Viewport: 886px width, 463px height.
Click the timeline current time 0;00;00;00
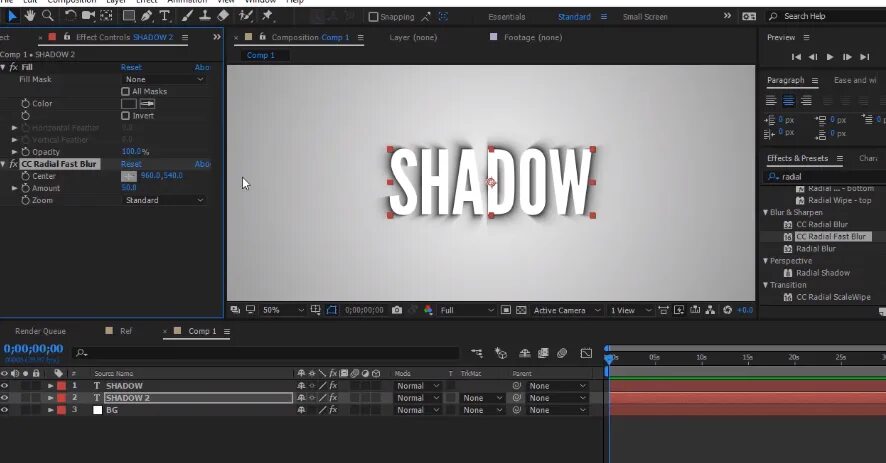pyautogui.click(x=33, y=349)
